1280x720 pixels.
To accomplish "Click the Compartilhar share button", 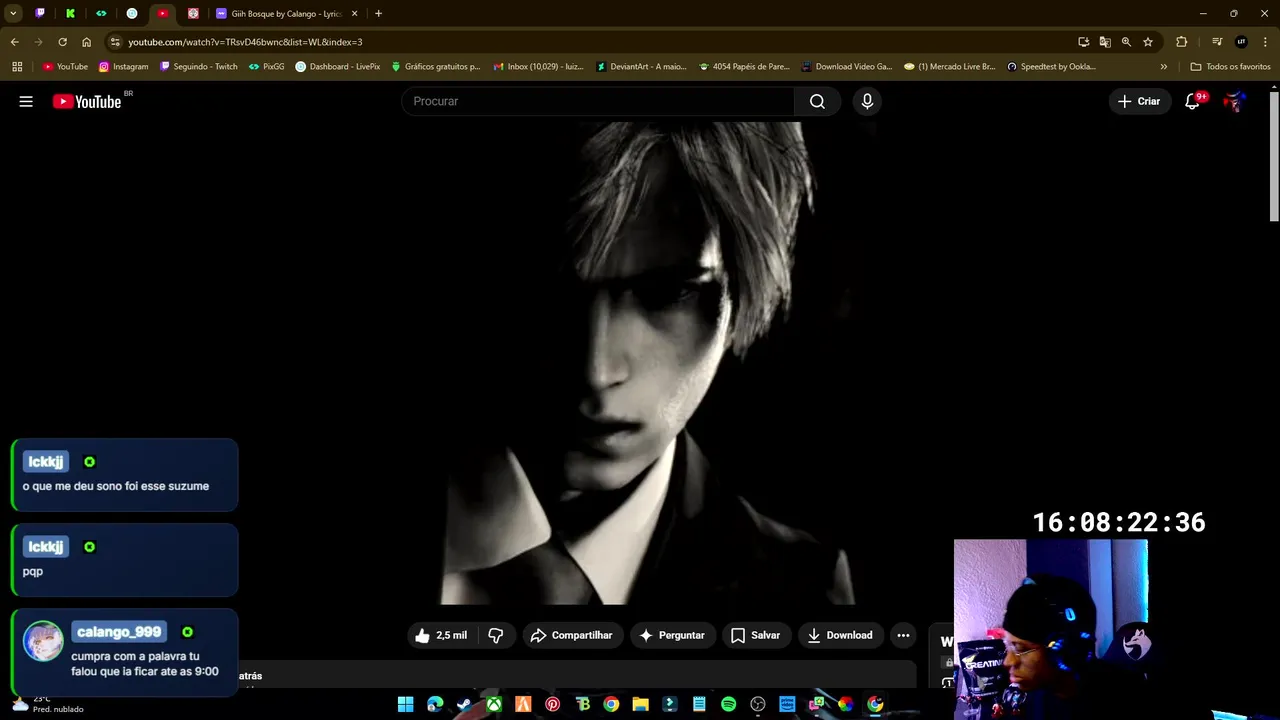I will click(x=572, y=635).
